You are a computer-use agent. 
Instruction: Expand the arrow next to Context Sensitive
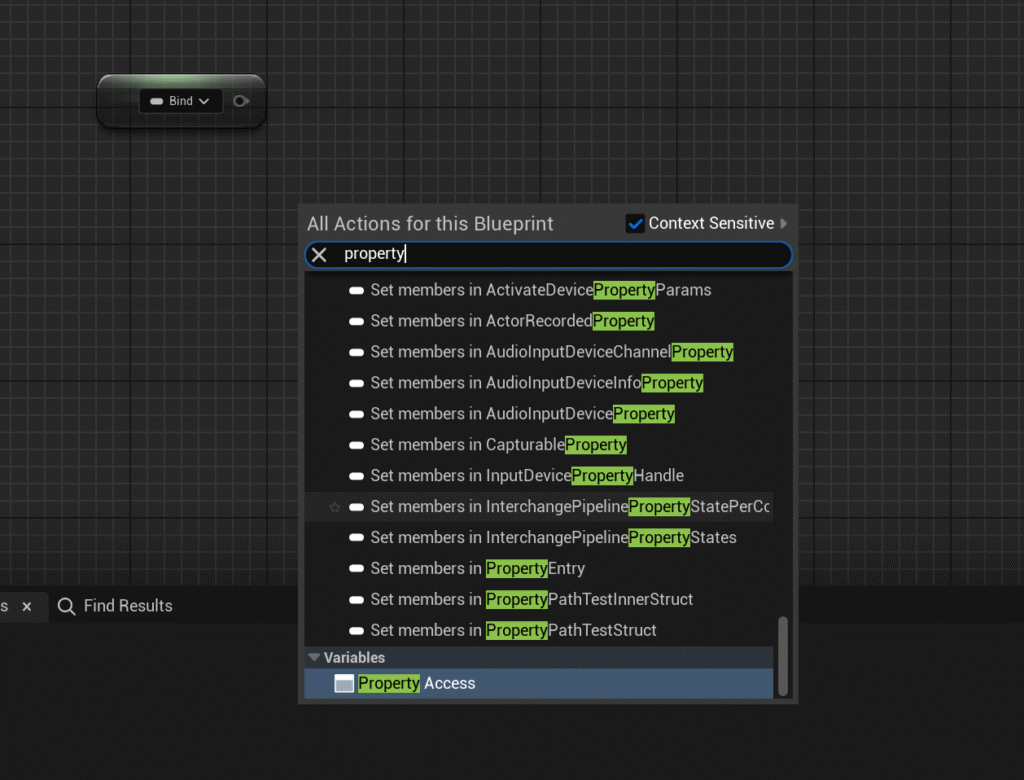point(784,224)
